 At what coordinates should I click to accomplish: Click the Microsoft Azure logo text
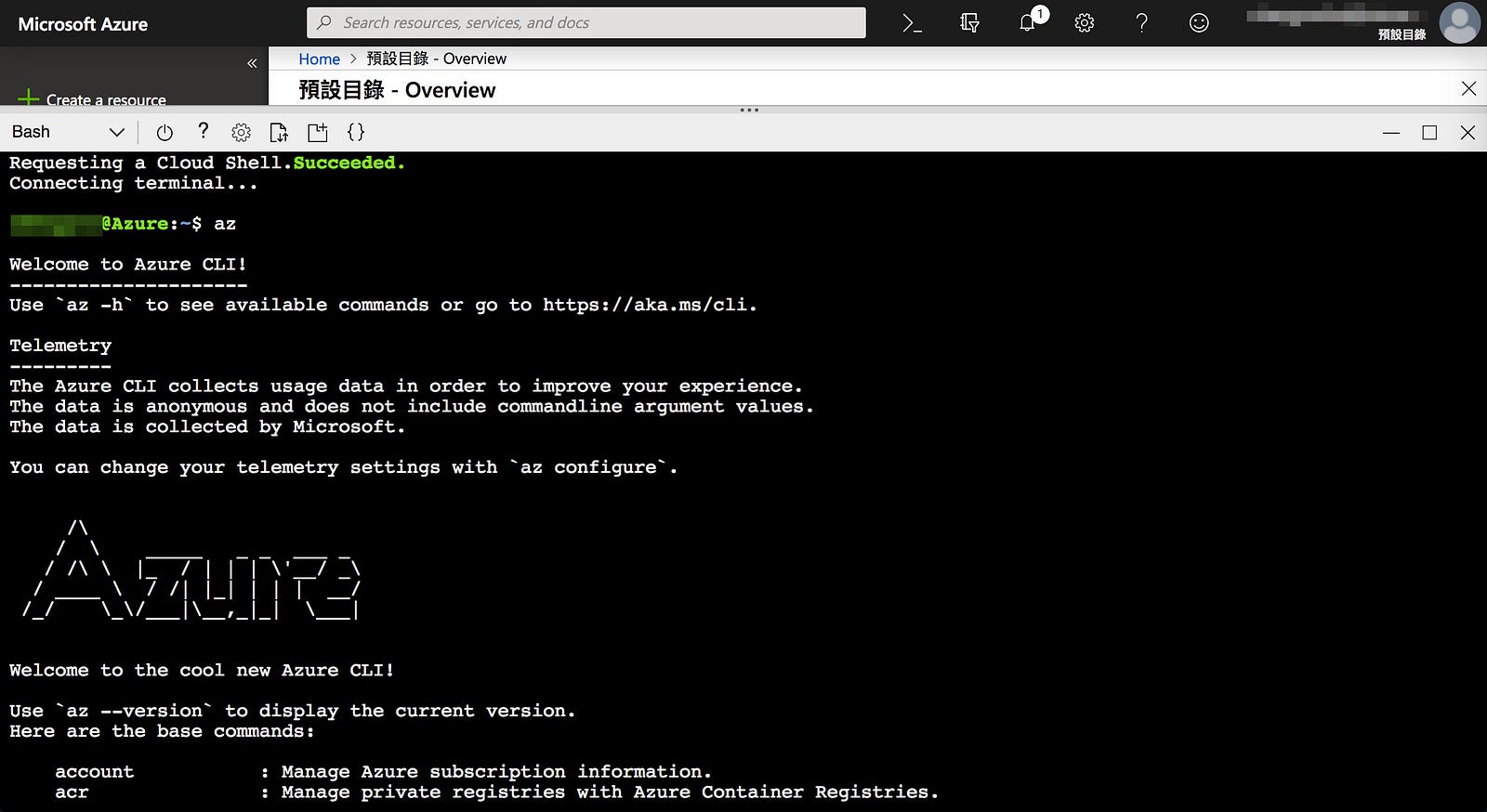[83, 24]
